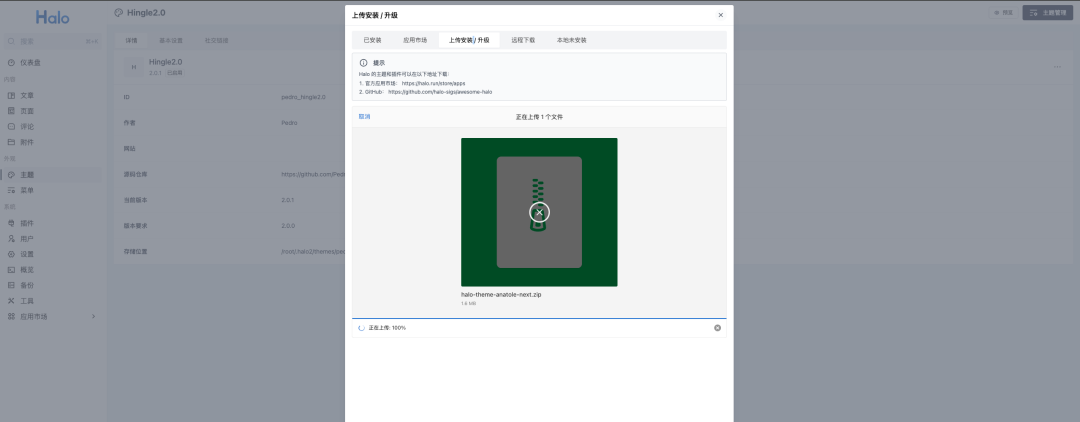The height and width of the screenshot is (422, 1080).
Task: Click the 主题 themes palette icon
Action: pyautogui.click(x=11, y=175)
